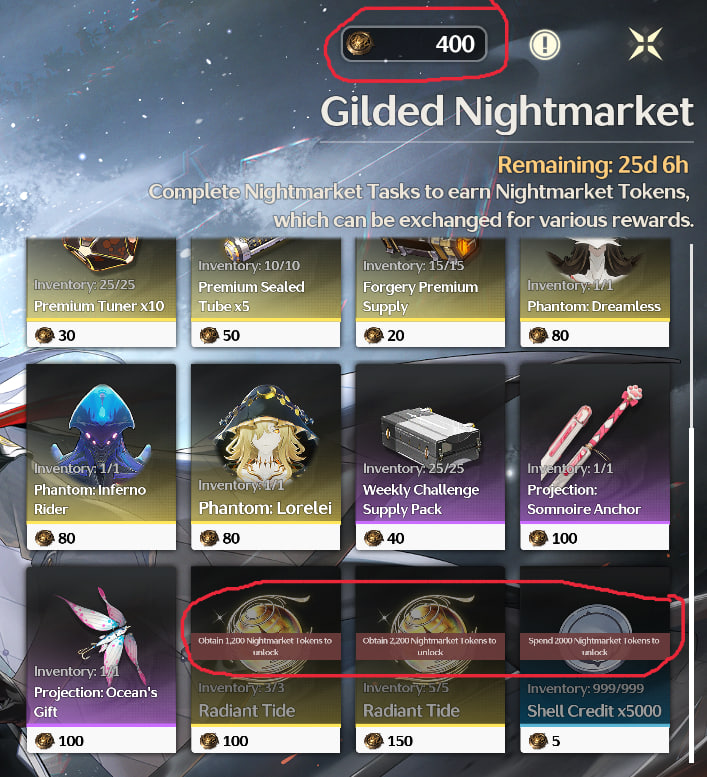Viewport: 707px width, 777px height.
Task: Click the 'Obtain 1,200 Nightmarket Tokens' lock banner
Action: (x=266, y=646)
